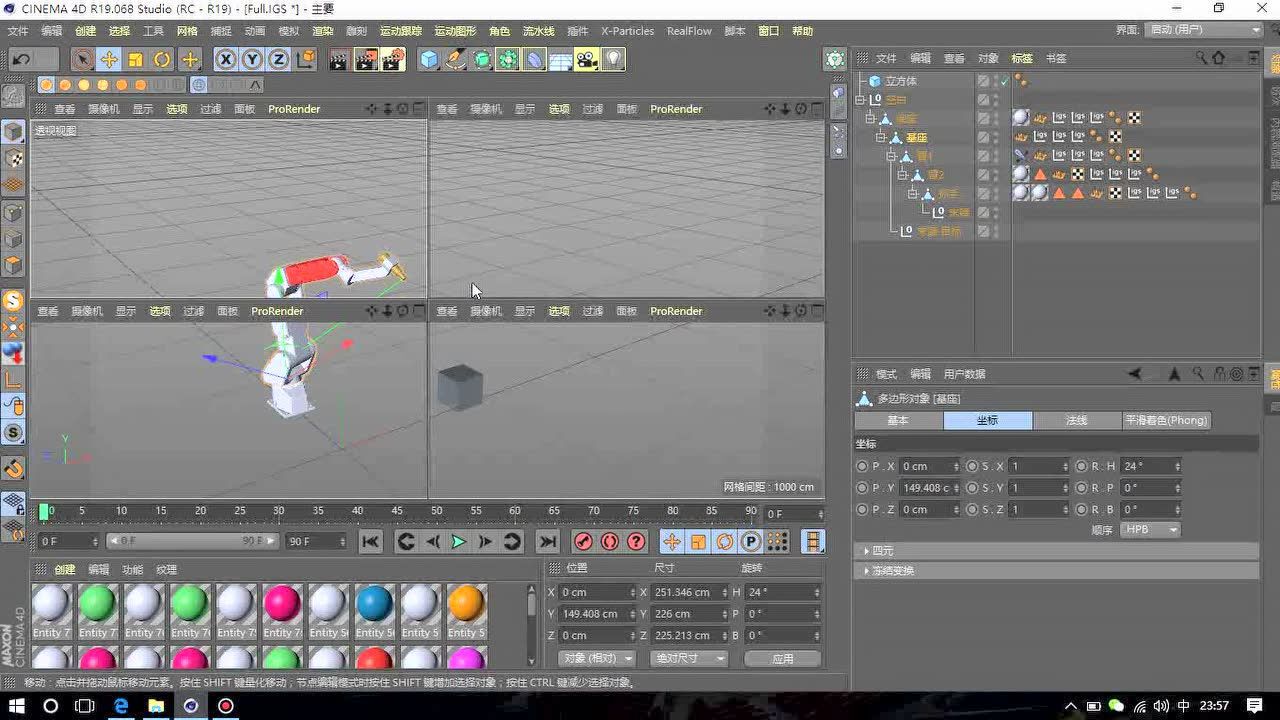Click the camera creation icon in the toolbar
1280x720 pixels.
pos(585,60)
